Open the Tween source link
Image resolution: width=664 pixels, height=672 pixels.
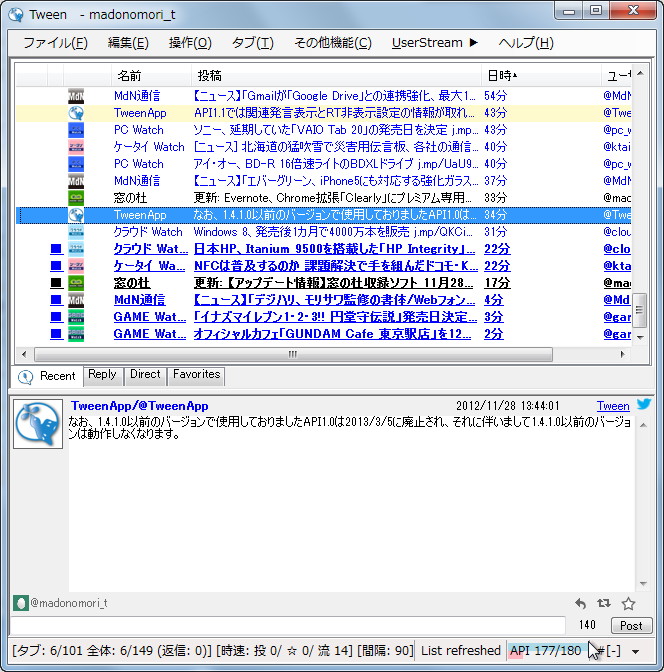coord(613,406)
